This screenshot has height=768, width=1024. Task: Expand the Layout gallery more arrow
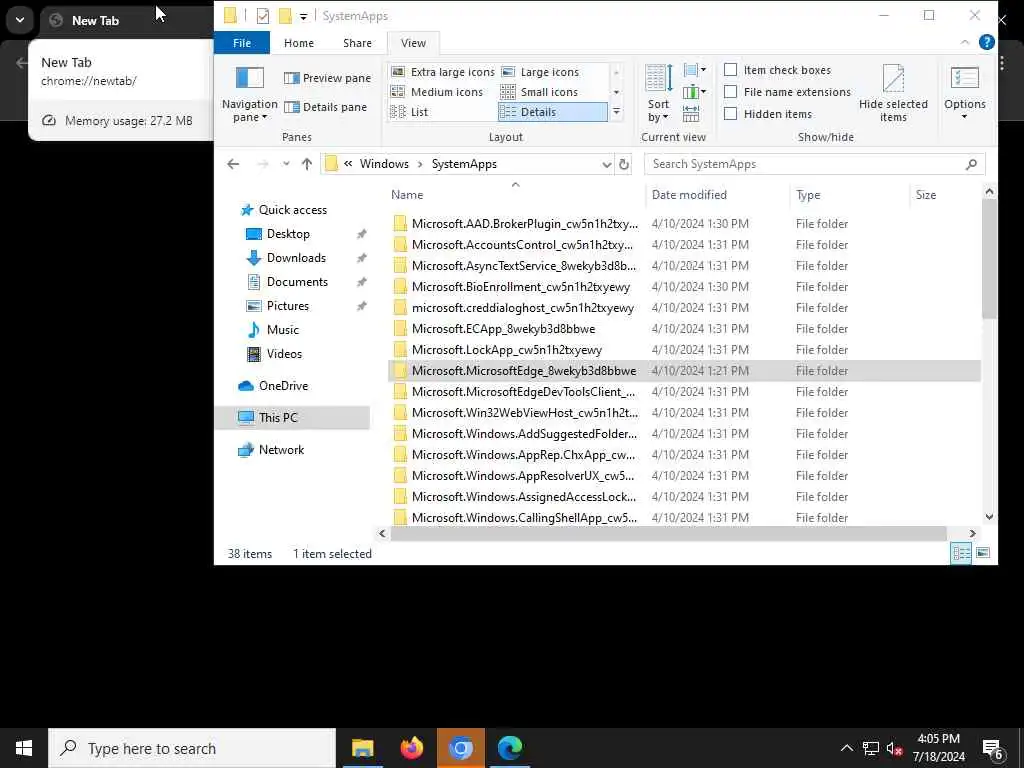(616, 112)
